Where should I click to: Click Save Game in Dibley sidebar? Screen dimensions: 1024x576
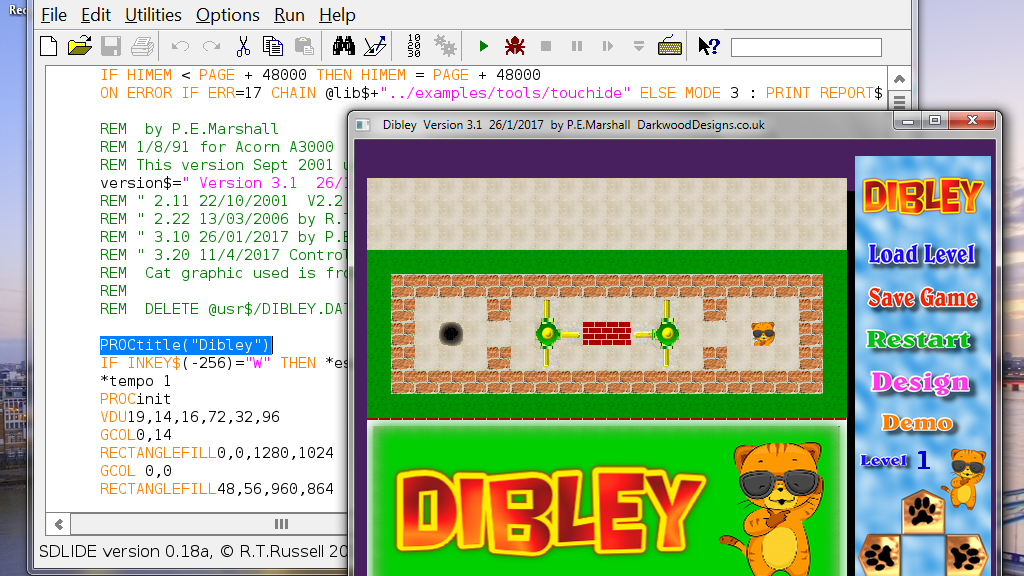pyautogui.click(x=922, y=297)
